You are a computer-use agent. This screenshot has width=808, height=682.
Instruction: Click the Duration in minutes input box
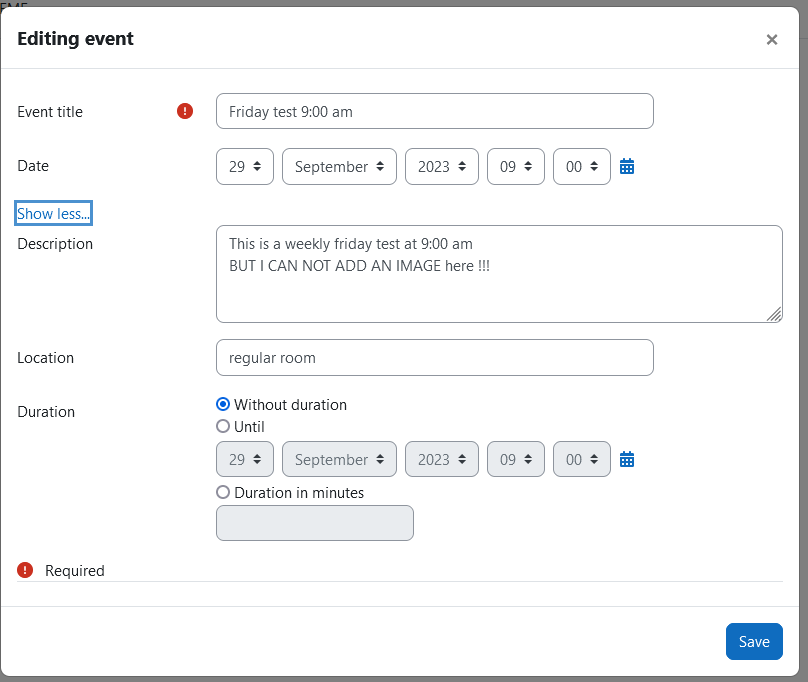pyautogui.click(x=314, y=523)
